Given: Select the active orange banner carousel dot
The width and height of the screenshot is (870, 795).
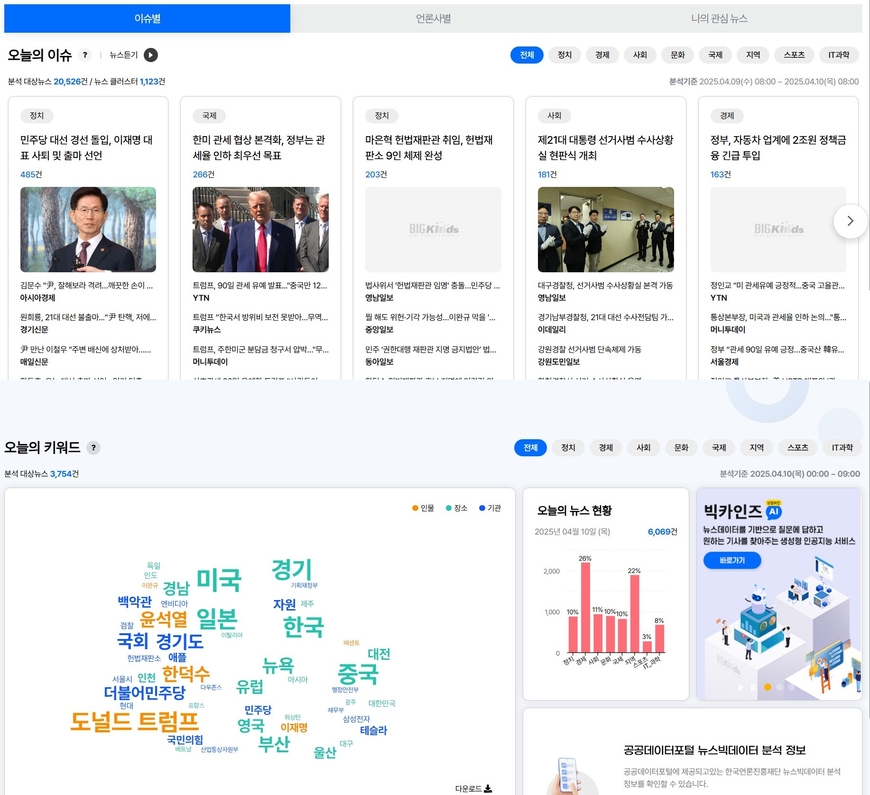Looking at the screenshot, I should [767, 687].
